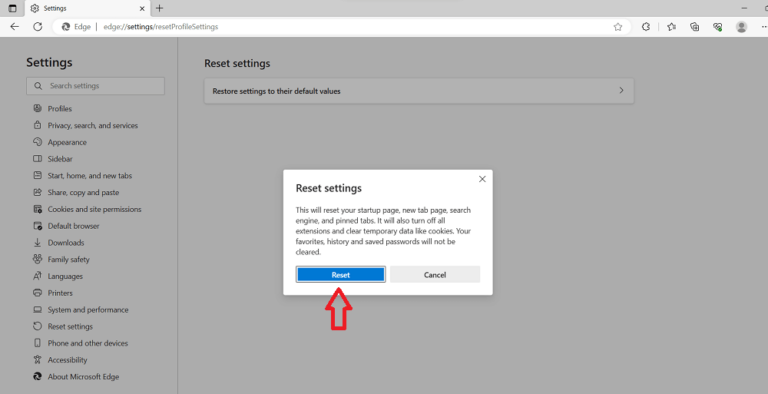Viewport: 768px width, 394px height.
Task: Open the Extensions puzzle icon
Action: pos(646,27)
